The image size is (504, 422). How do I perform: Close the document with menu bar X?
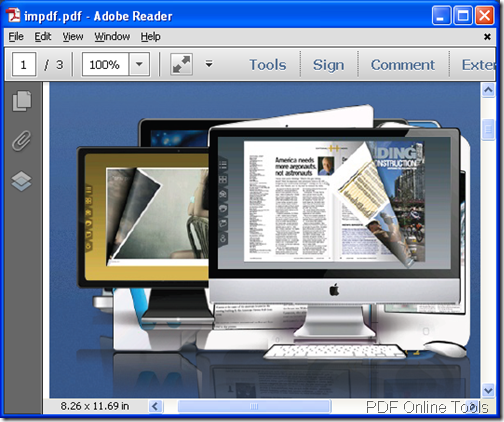(487, 36)
